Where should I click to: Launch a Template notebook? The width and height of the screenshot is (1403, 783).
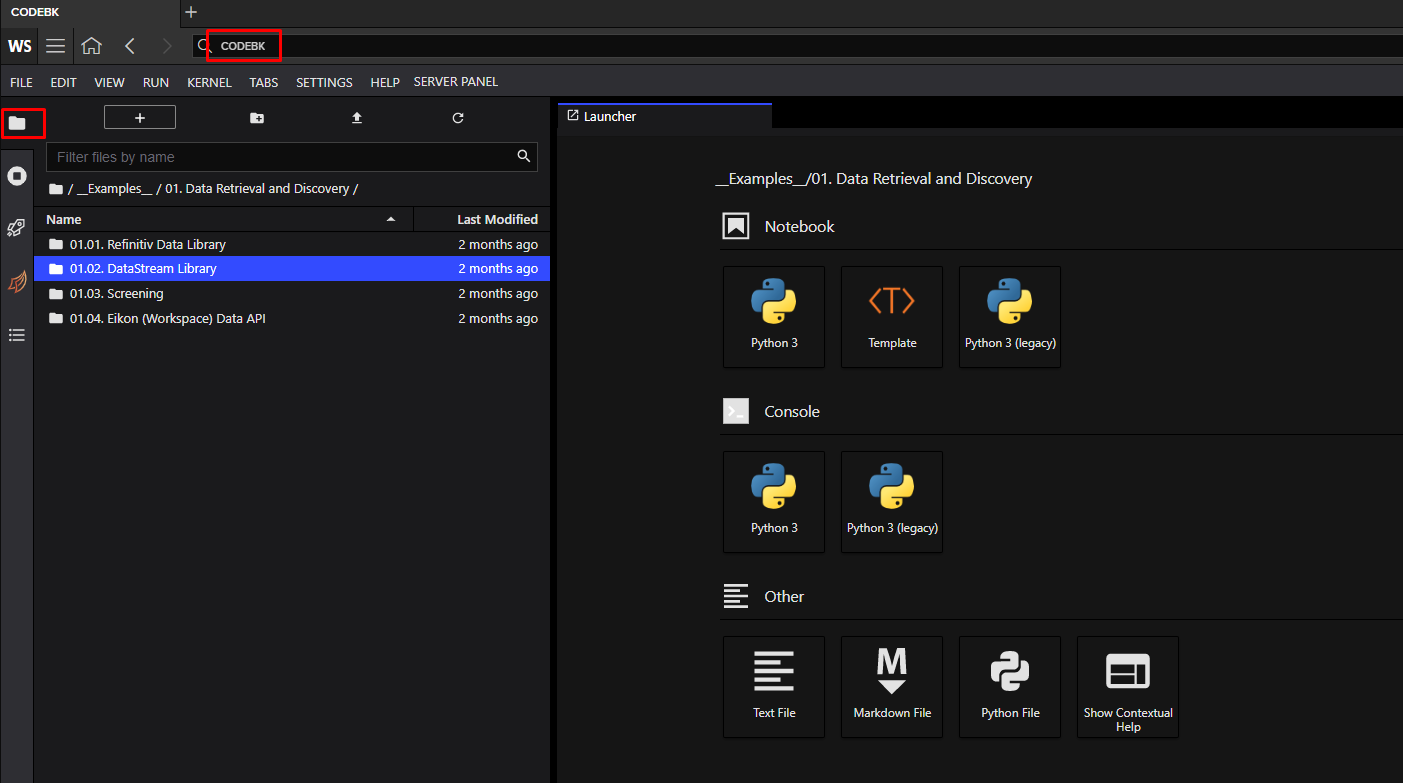[892, 317]
